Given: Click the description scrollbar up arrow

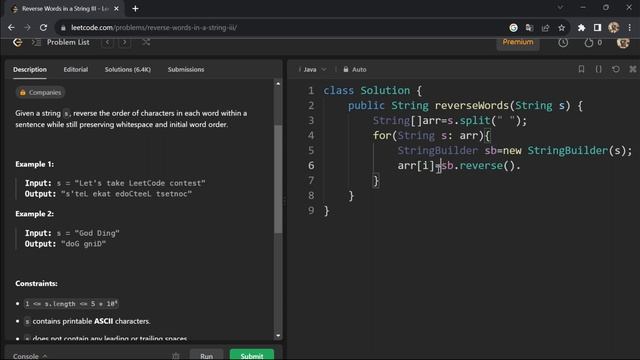Looking at the screenshot, I should tap(278, 83).
